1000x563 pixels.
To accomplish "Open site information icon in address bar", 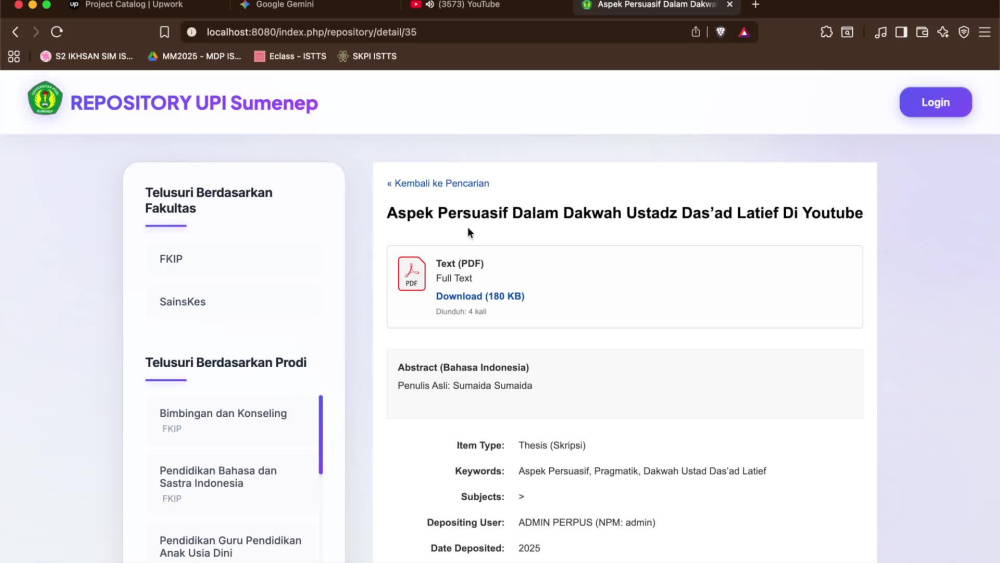I will tap(192, 32).
